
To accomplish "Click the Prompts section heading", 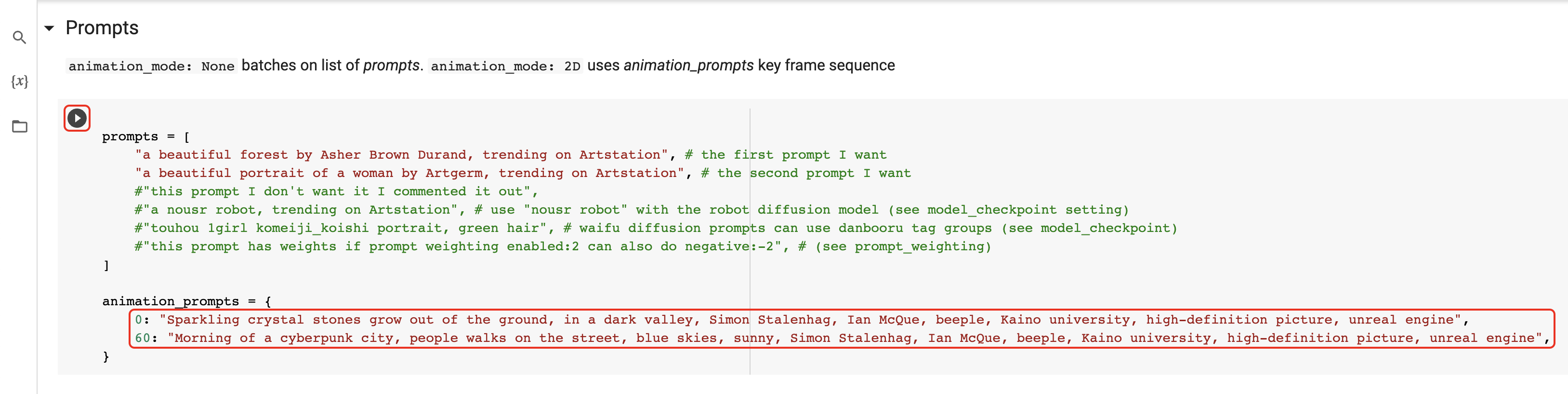I will (x=102, y=28).
